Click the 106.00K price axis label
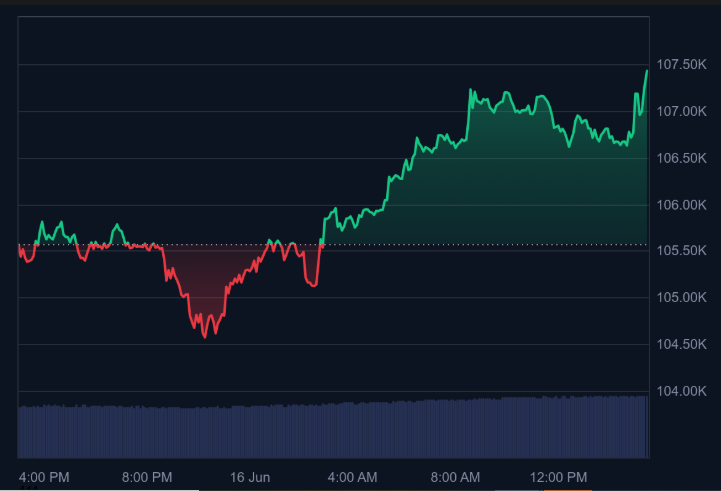 (x=681, y=205)
